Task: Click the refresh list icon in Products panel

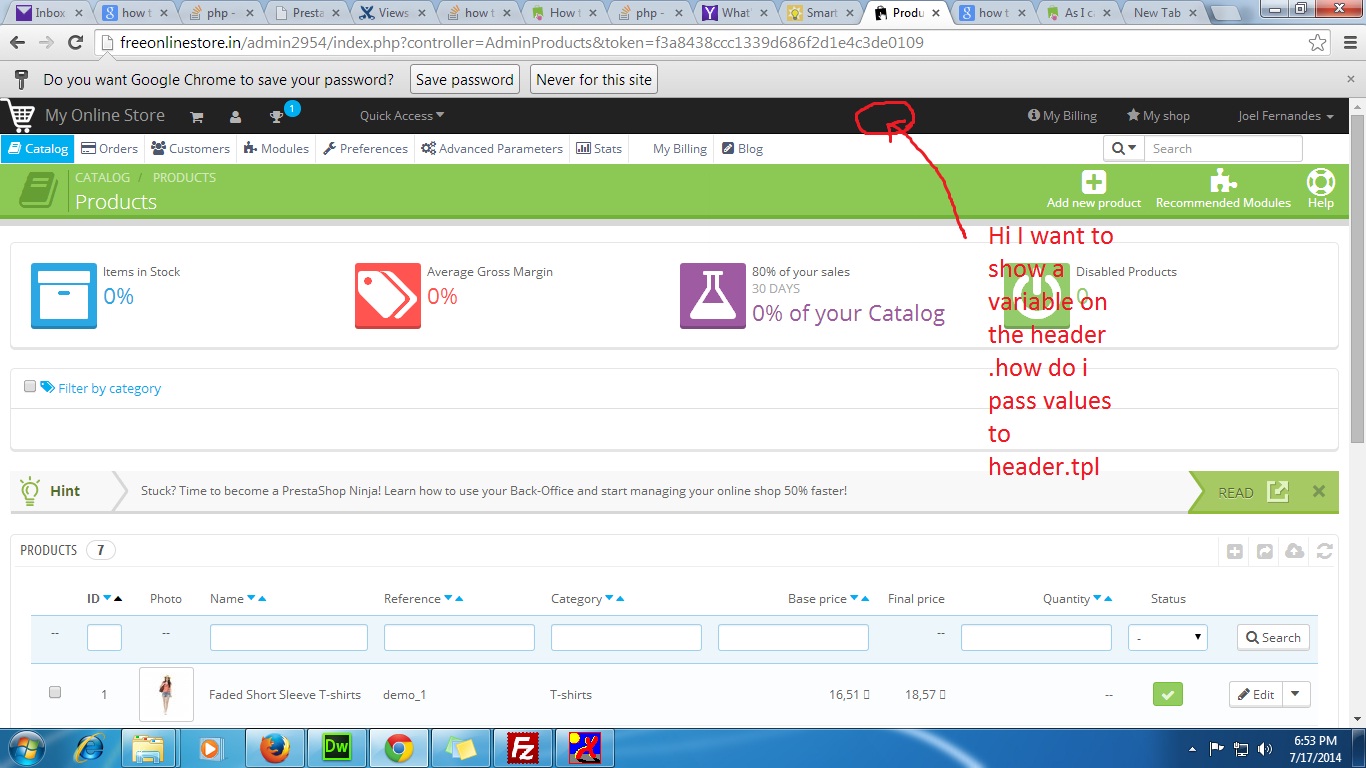Action: point(1325,551)
